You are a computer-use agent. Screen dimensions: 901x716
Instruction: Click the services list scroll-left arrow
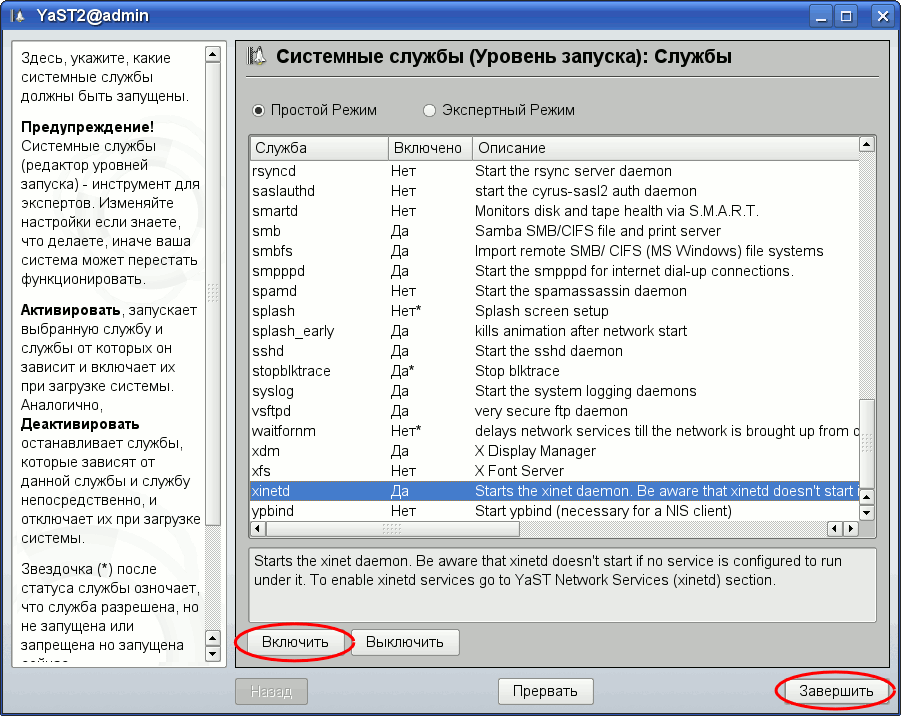click(x=258, y=529)
